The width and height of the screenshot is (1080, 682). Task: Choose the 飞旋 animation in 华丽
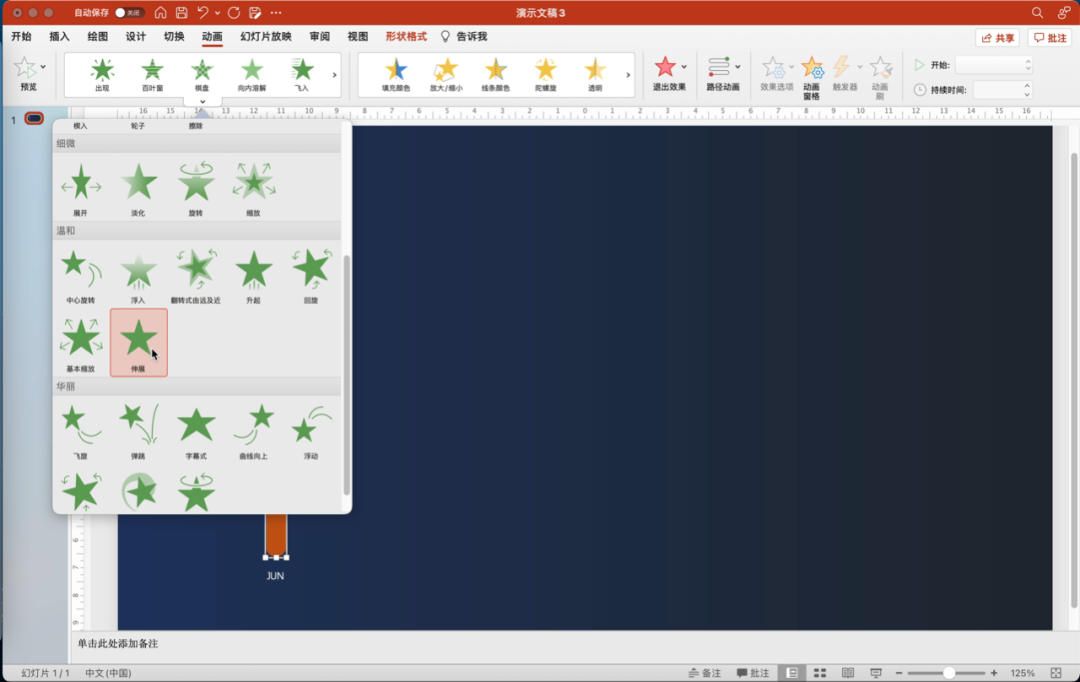[81, 431]
